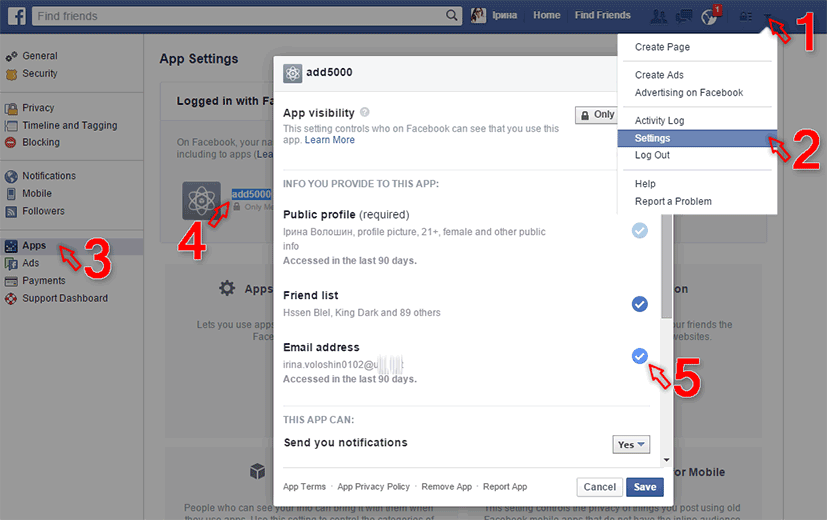Click the dialog scrollbar down arrow

[667, 460]
